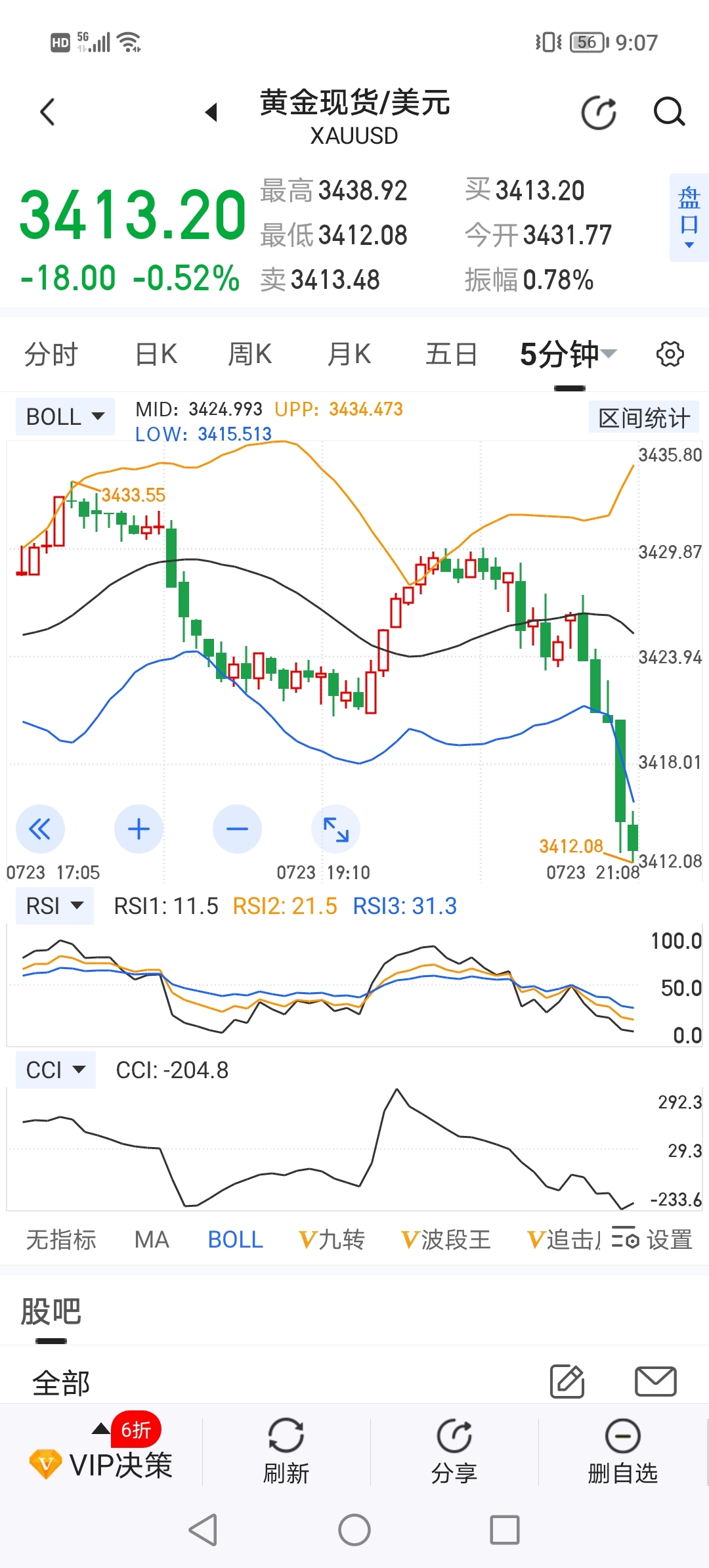Tap Android recent apps square button
The image size is (709, 1568).
click(505, 1530)
